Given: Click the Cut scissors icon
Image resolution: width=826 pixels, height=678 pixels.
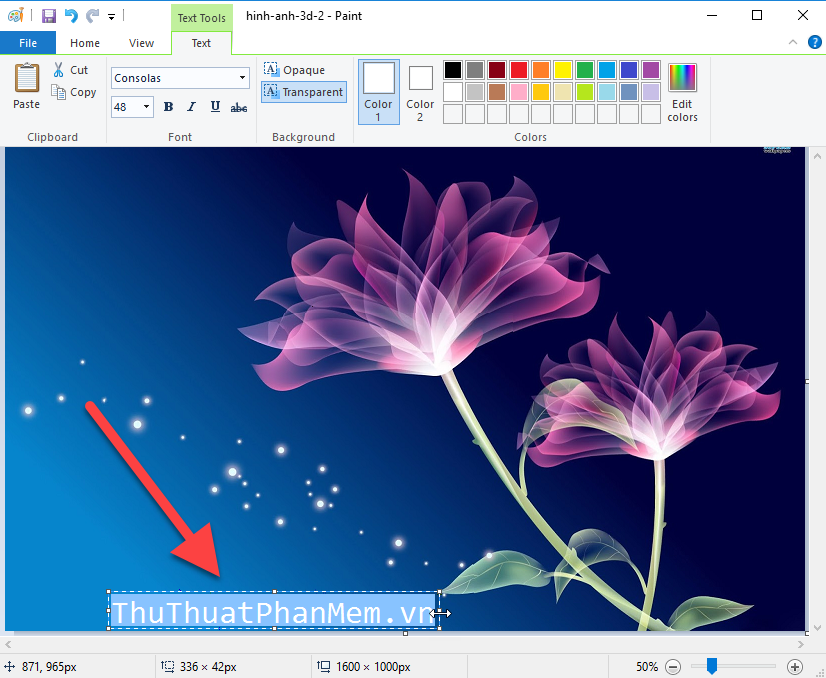Looking at the screenshot, I should pyautogui.click(x=58, y=69).
